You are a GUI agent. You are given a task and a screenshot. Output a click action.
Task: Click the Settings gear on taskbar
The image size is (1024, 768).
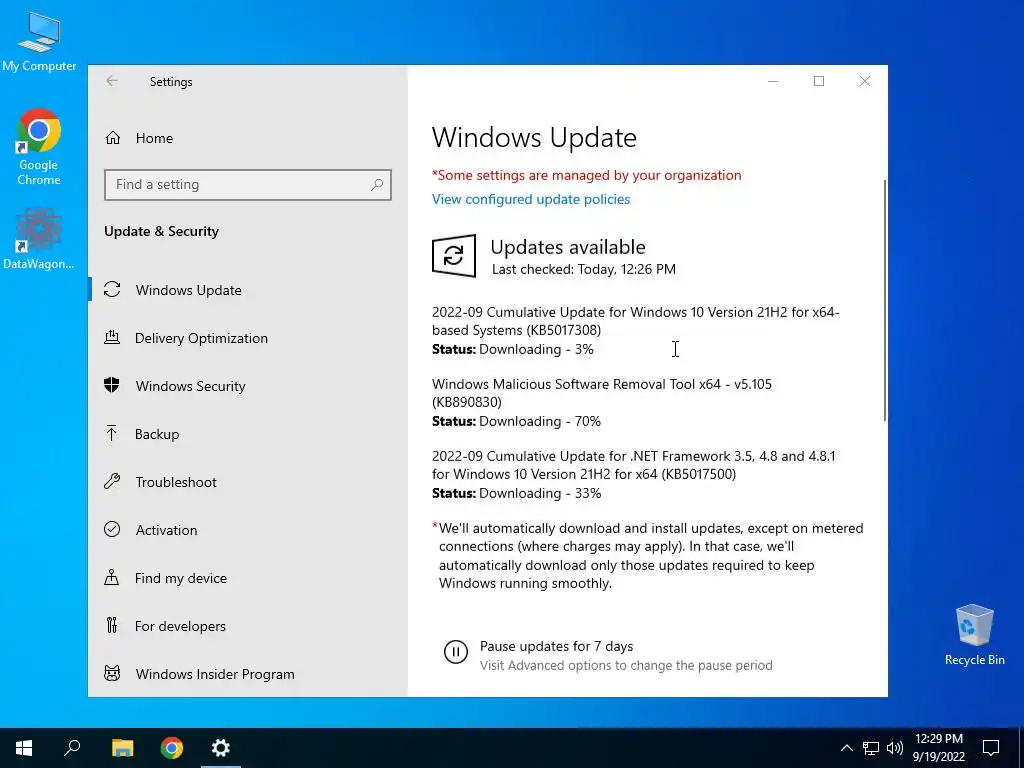(221, 748)
